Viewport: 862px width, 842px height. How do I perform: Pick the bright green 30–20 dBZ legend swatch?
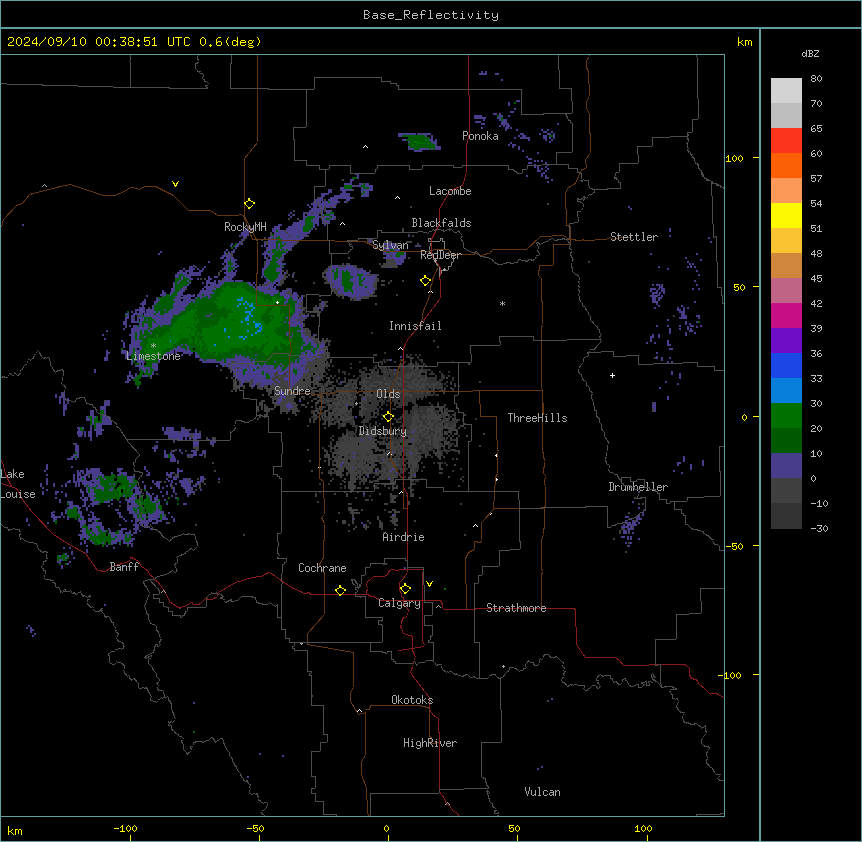tap(786, 416)
